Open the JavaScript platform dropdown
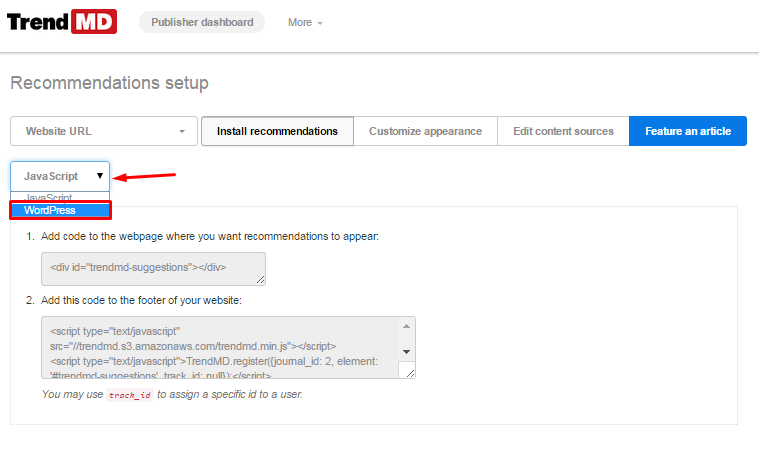This screenshot has height=461, width=759. pos(60,176)
